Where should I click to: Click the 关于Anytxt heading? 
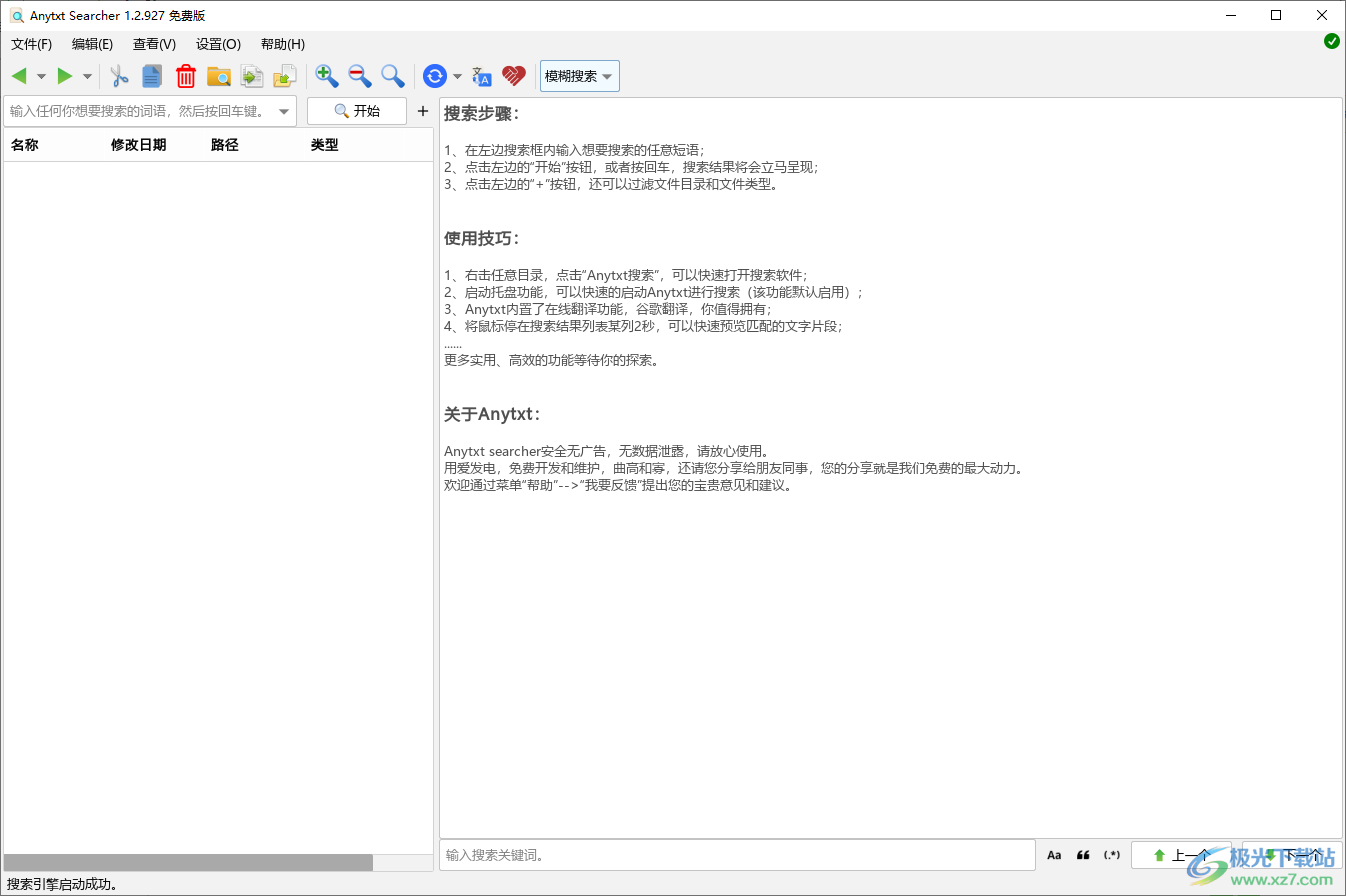coord(493,414)
